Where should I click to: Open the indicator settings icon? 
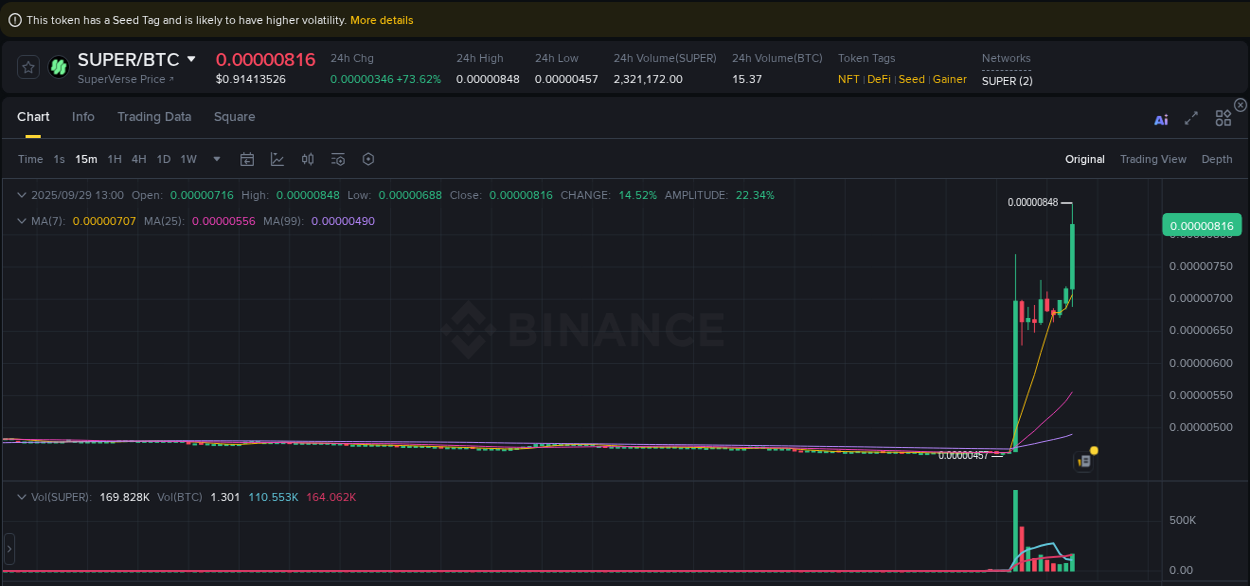337,158
